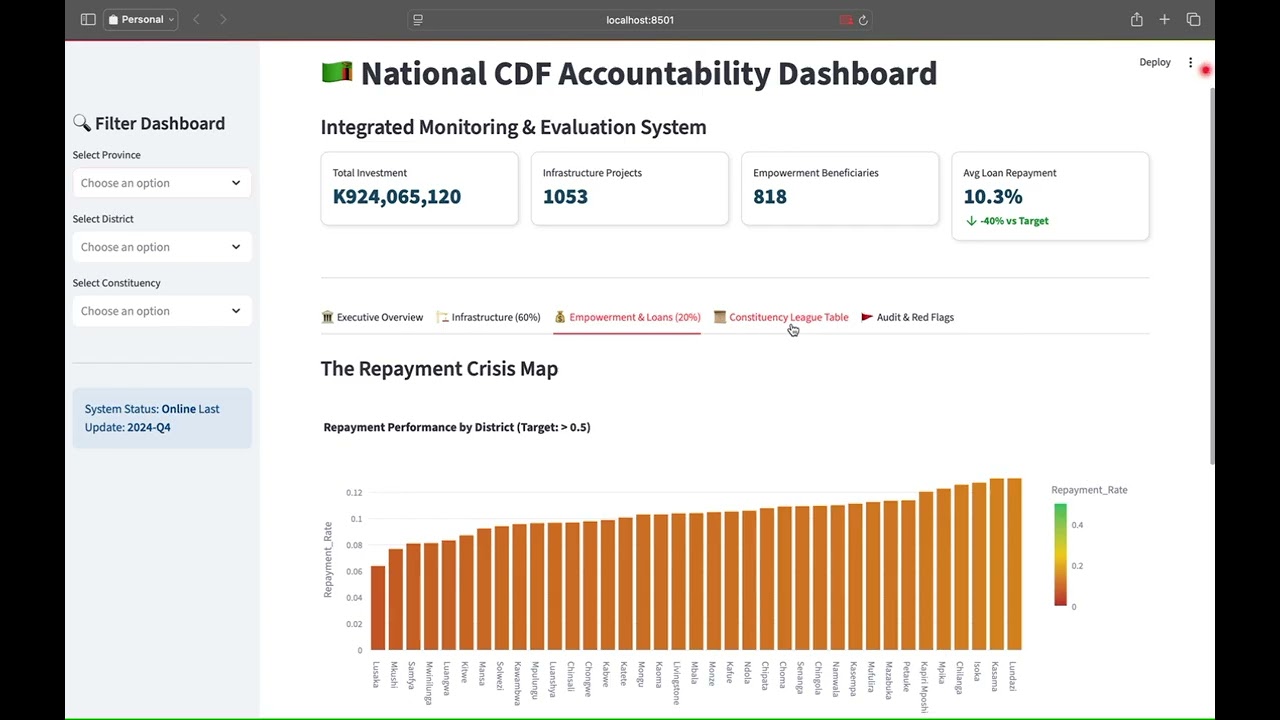
Task: Toggle the browser sidebar icon
Action: tap(88, 19)
